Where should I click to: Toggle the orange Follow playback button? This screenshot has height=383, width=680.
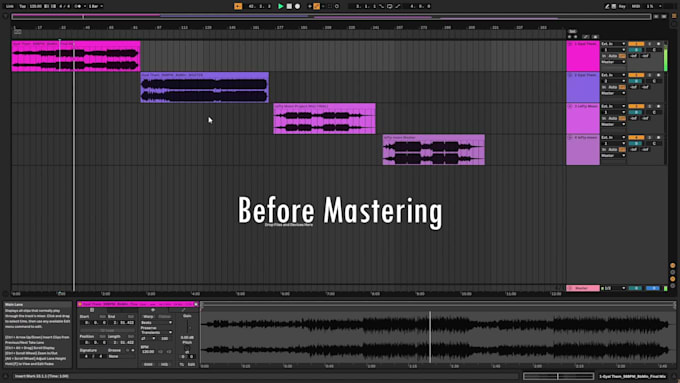[x=238, y=7]
